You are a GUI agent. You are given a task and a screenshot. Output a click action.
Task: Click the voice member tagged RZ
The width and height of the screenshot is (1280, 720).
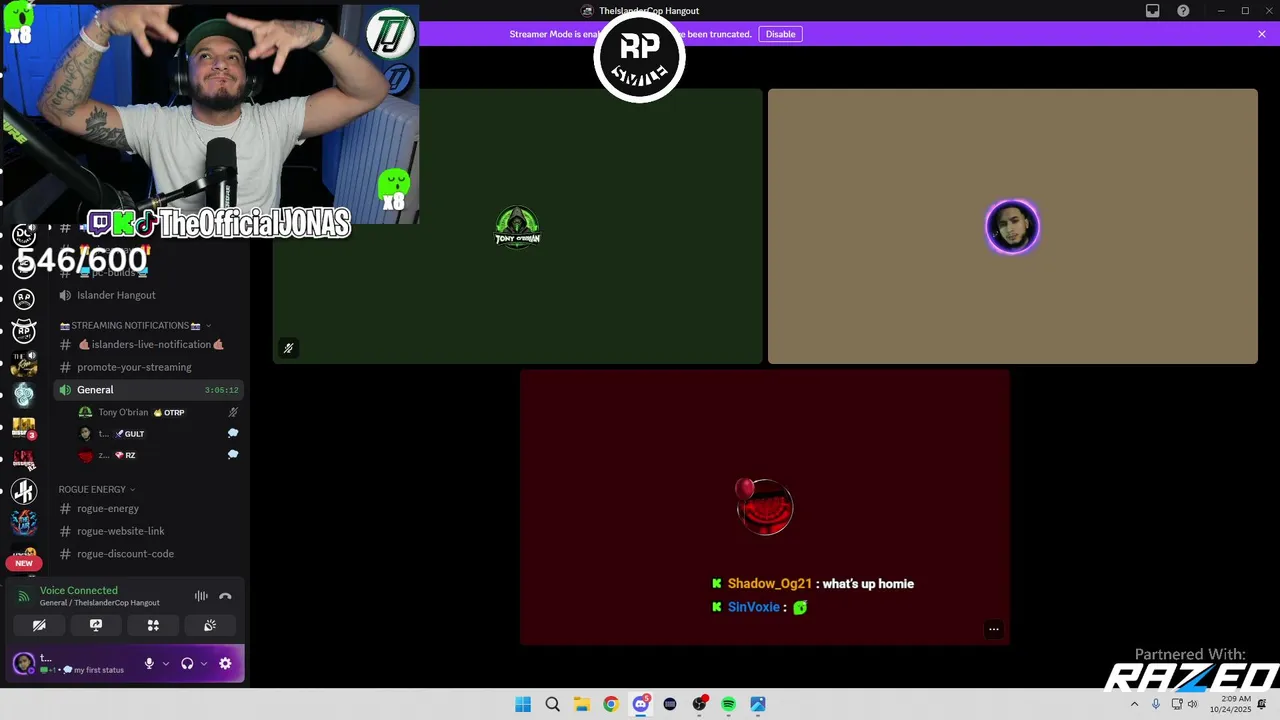pyautogui.click(x=158, y=455)
